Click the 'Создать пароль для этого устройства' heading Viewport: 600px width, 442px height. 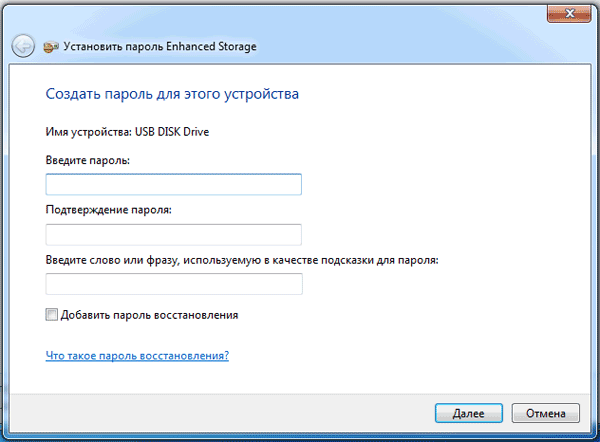pyautogui.click(x=172, y=94)
